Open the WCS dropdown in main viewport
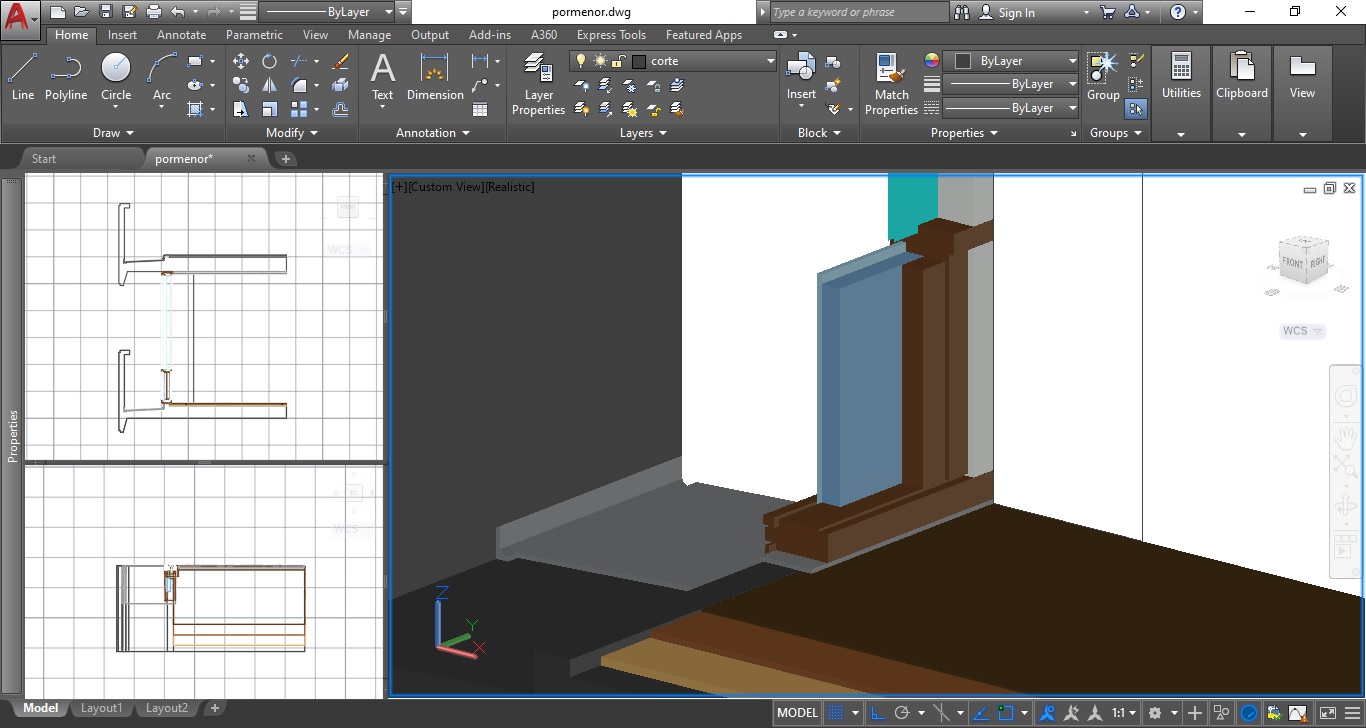The width and height of the screenshot is (1366, 728). pos(1302,331)
